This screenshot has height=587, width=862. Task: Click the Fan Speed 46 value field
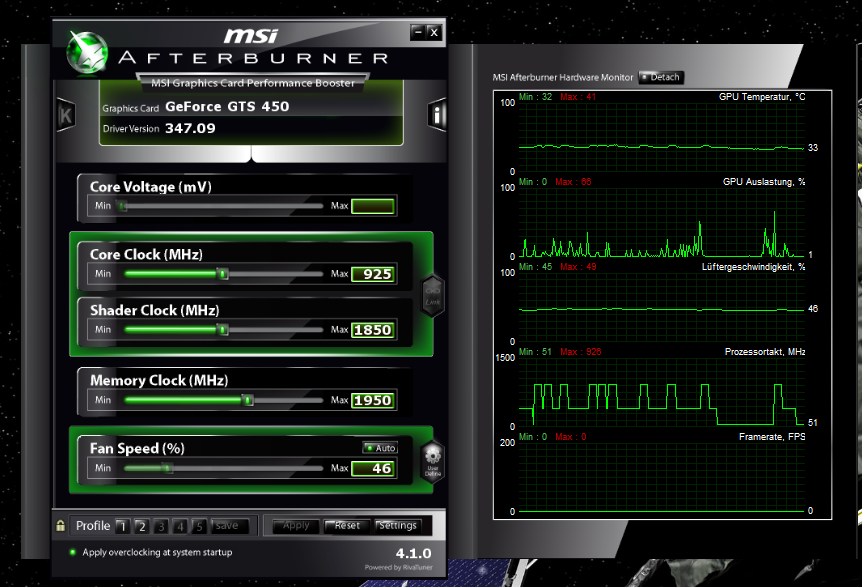[373, 468]
